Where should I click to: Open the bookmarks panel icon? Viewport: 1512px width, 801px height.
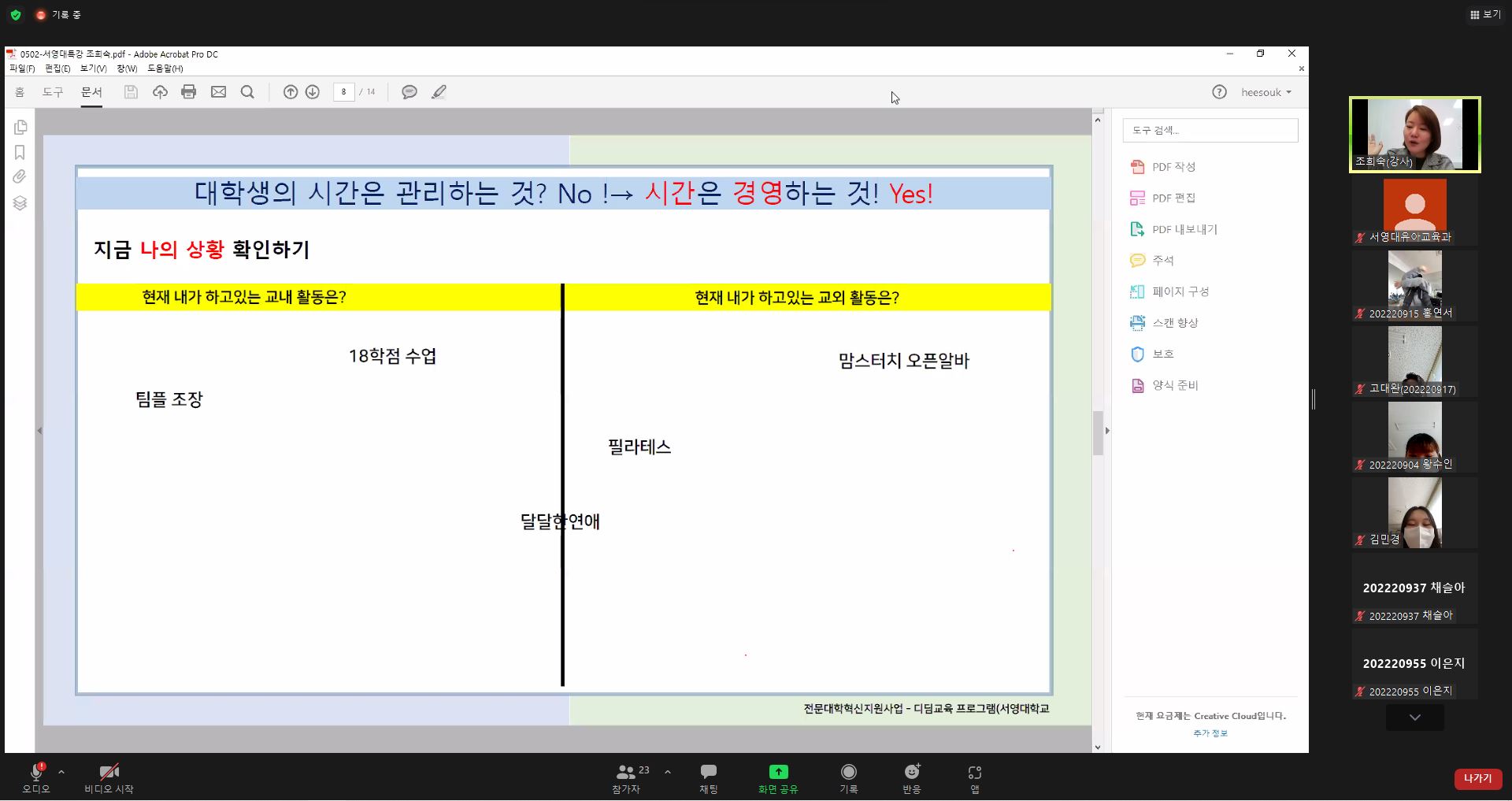coord(20,152)
